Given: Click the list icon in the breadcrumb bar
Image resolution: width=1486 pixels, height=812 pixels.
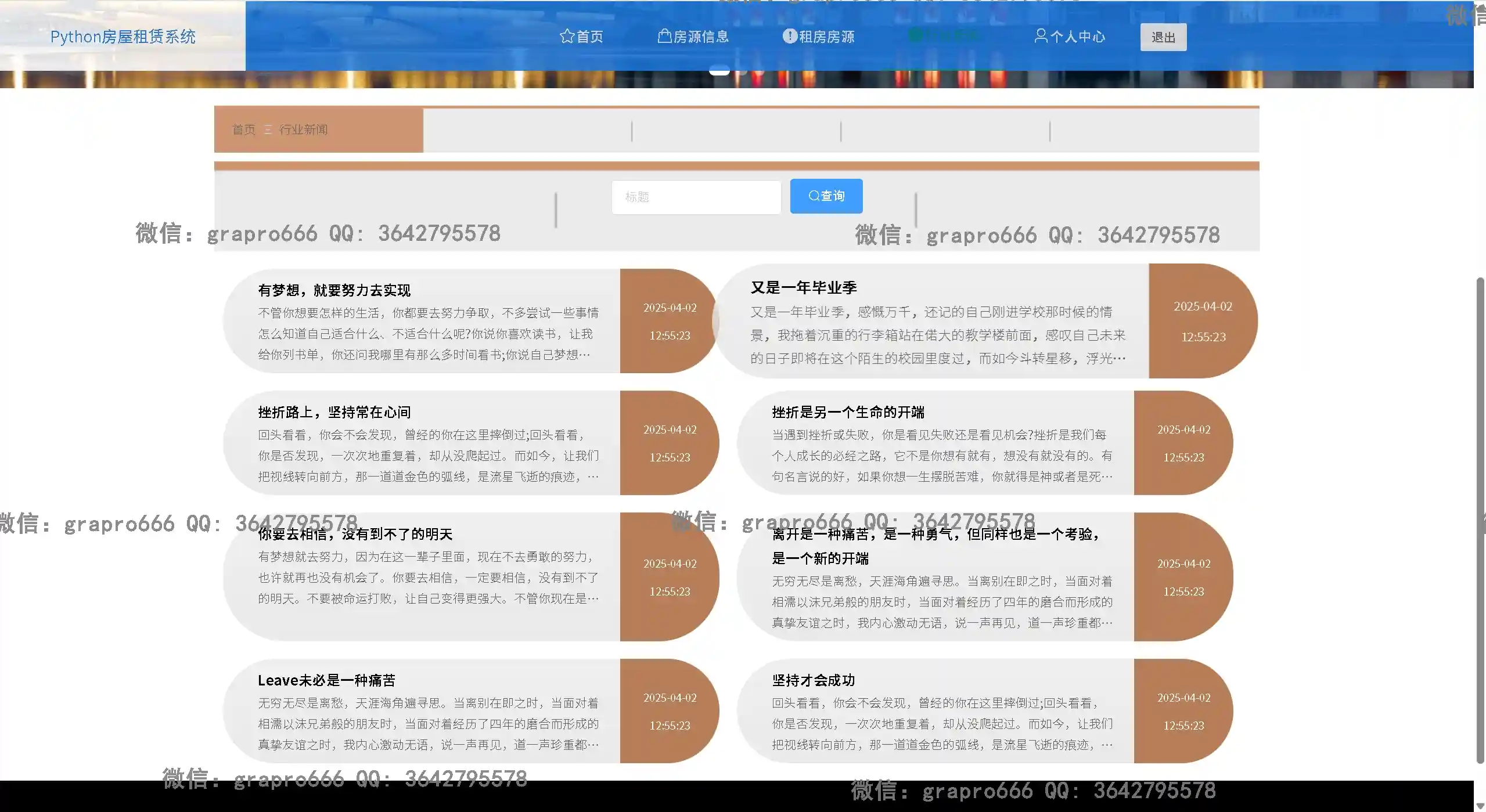Looking at the screenshot, I should 268,129.
